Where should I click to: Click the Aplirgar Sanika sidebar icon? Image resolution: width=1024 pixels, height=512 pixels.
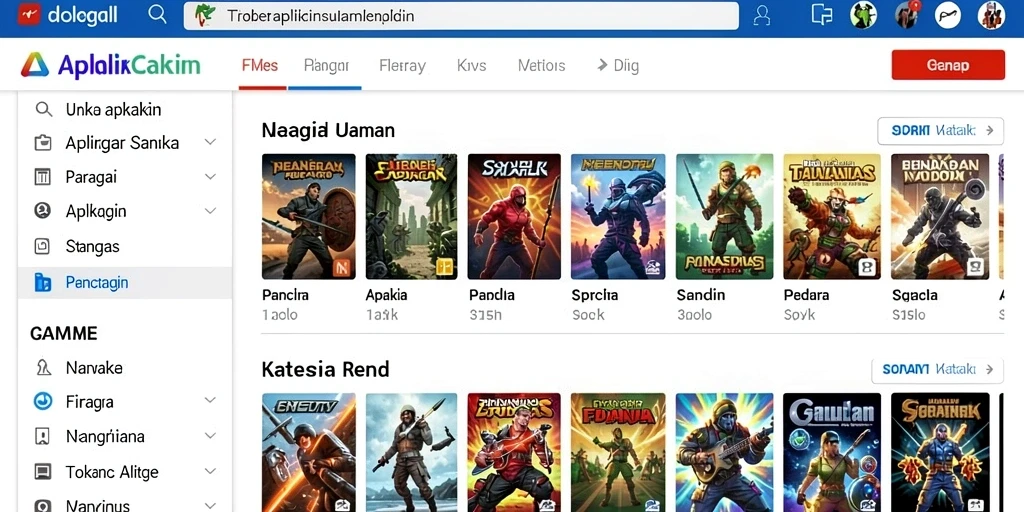[x=42, y=142]
